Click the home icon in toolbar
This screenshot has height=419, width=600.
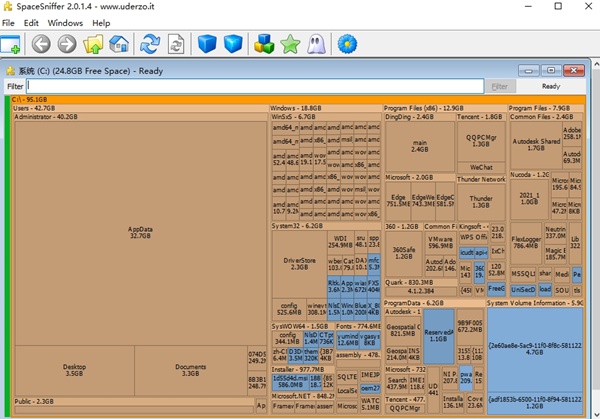pyautogui.click(x=119, y=44)
